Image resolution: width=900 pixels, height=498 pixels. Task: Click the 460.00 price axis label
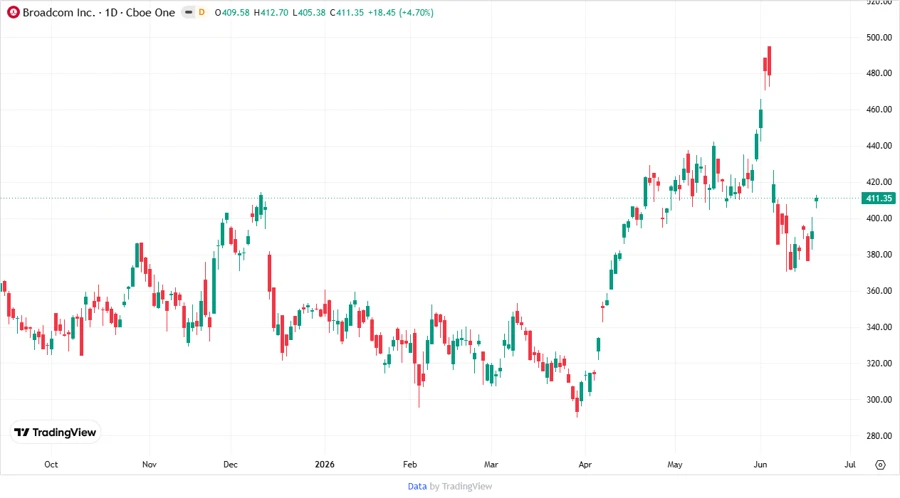[x=879, y=110]
